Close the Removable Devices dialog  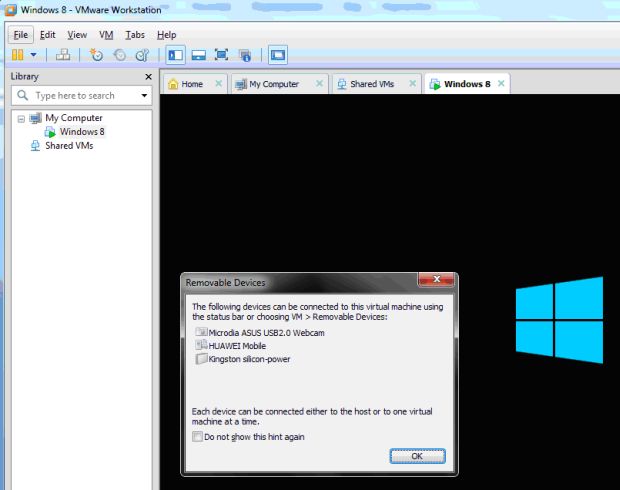tap(436, 279)
